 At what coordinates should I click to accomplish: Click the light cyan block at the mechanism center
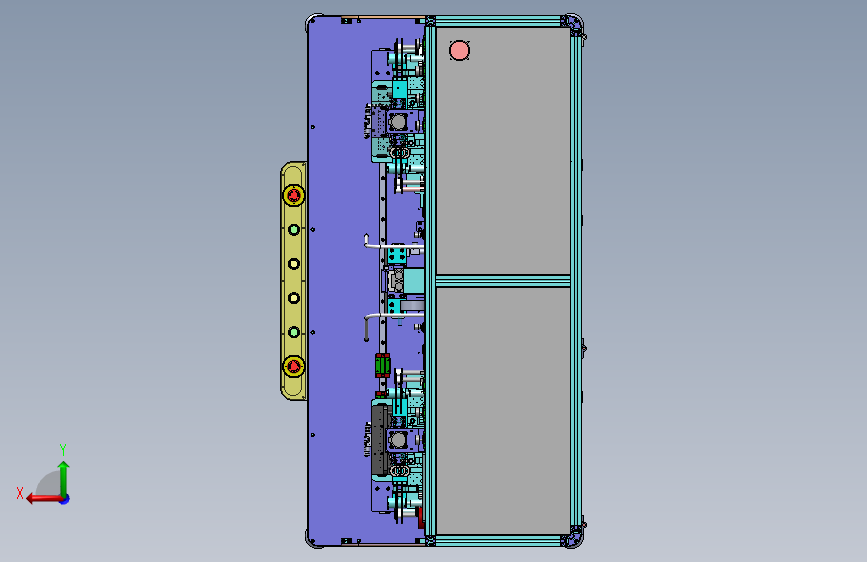tap(414, 281)
